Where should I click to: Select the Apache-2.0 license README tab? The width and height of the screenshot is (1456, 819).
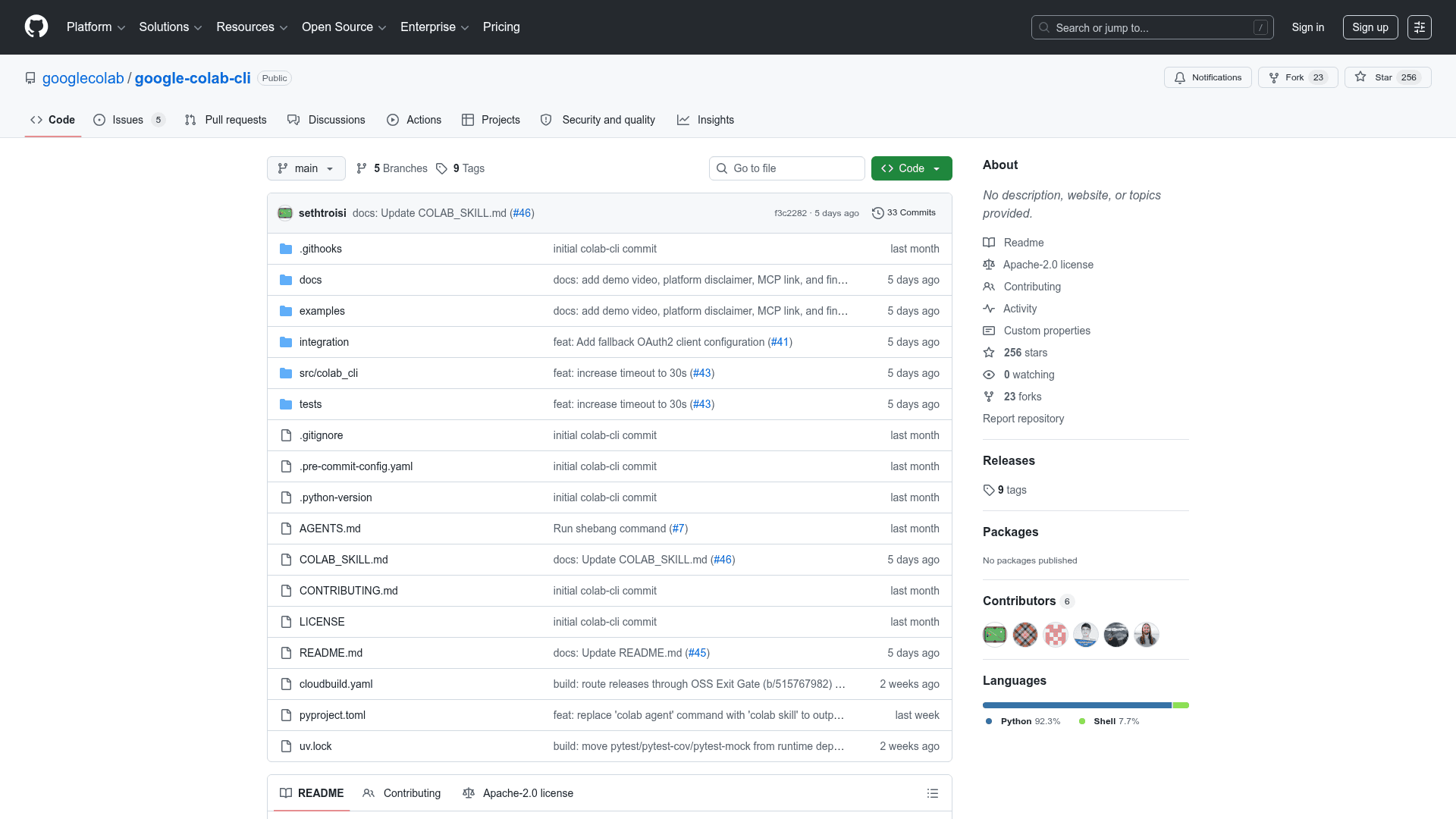[x=518, y=793]
